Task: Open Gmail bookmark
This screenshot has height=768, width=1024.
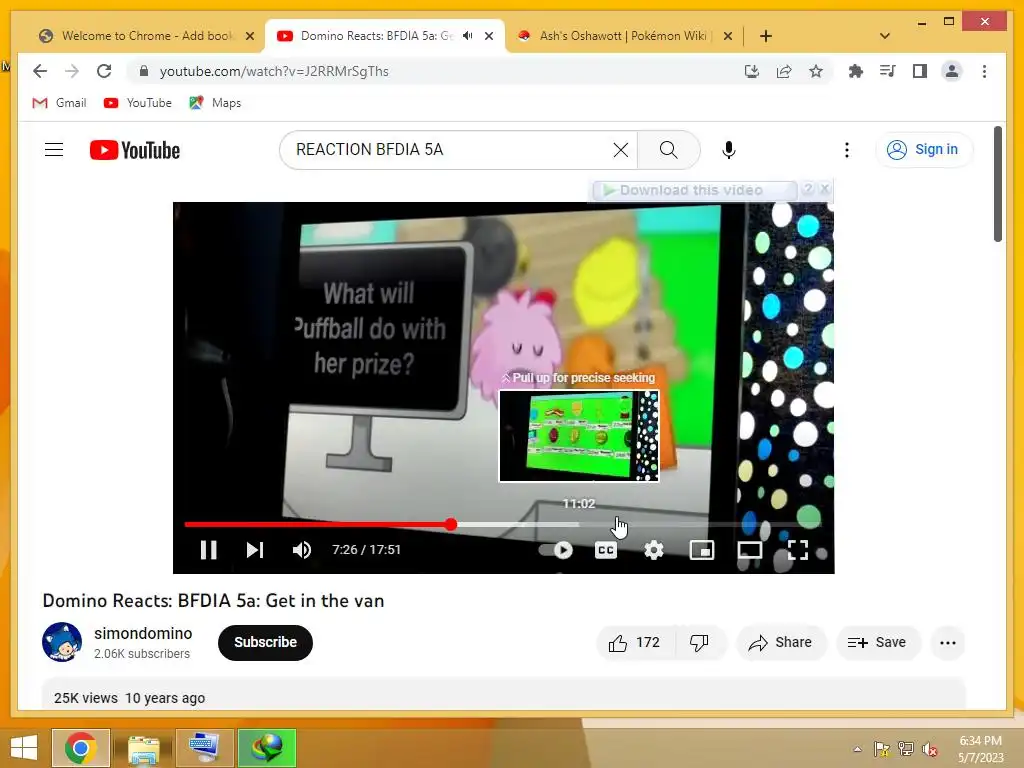Action: coord(59,103)
